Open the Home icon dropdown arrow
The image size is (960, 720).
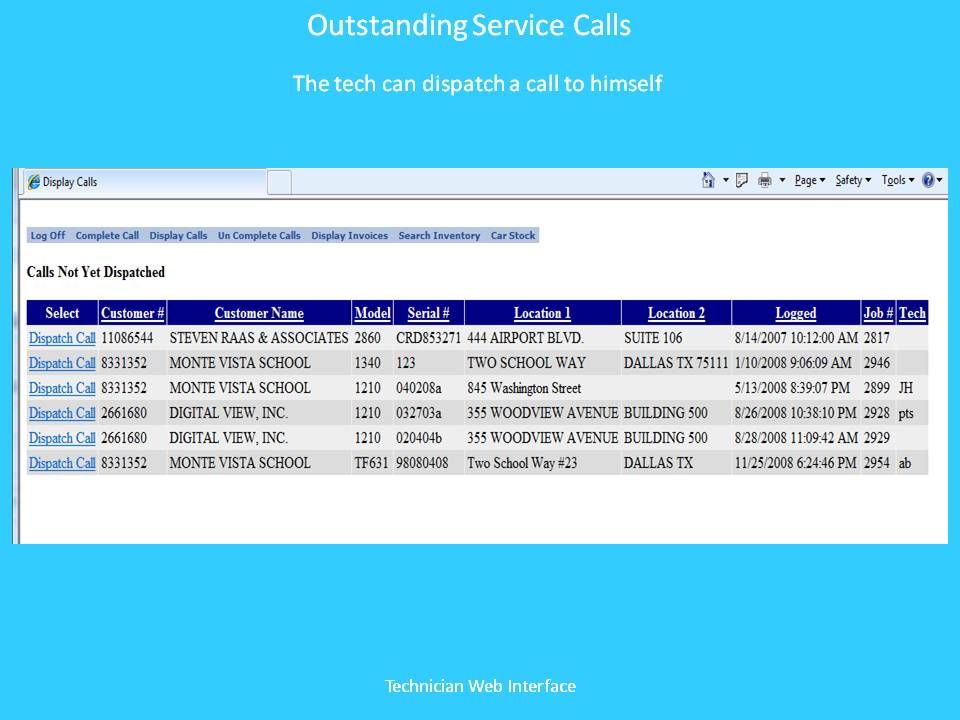coord(726,180)
